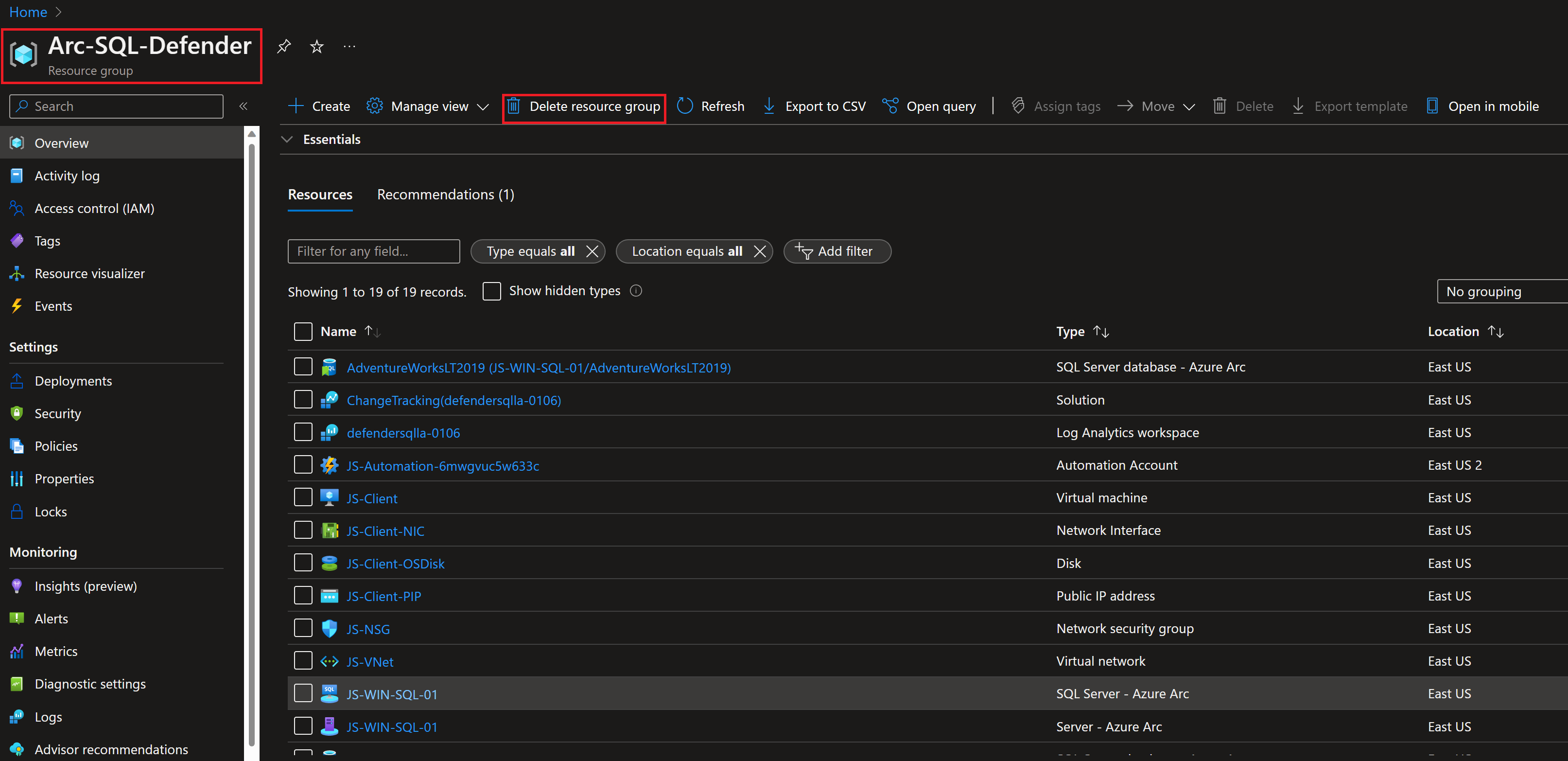This screenshot has width=1568, height=761.
Task: Click the Refresh toolbar button
Action: (x=710, y=106)
